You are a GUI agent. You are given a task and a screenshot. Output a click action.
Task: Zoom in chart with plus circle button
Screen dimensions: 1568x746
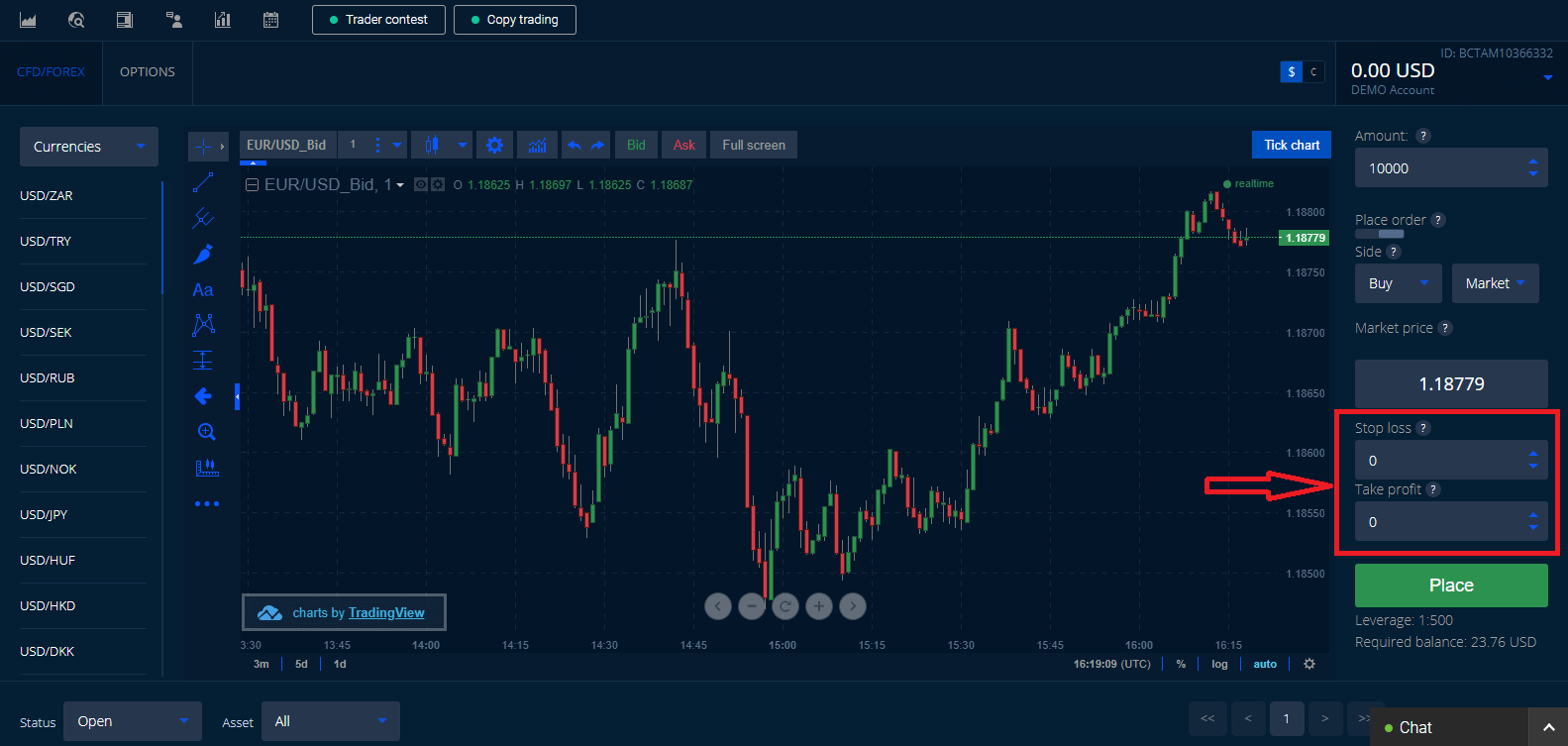click(819, 605)
